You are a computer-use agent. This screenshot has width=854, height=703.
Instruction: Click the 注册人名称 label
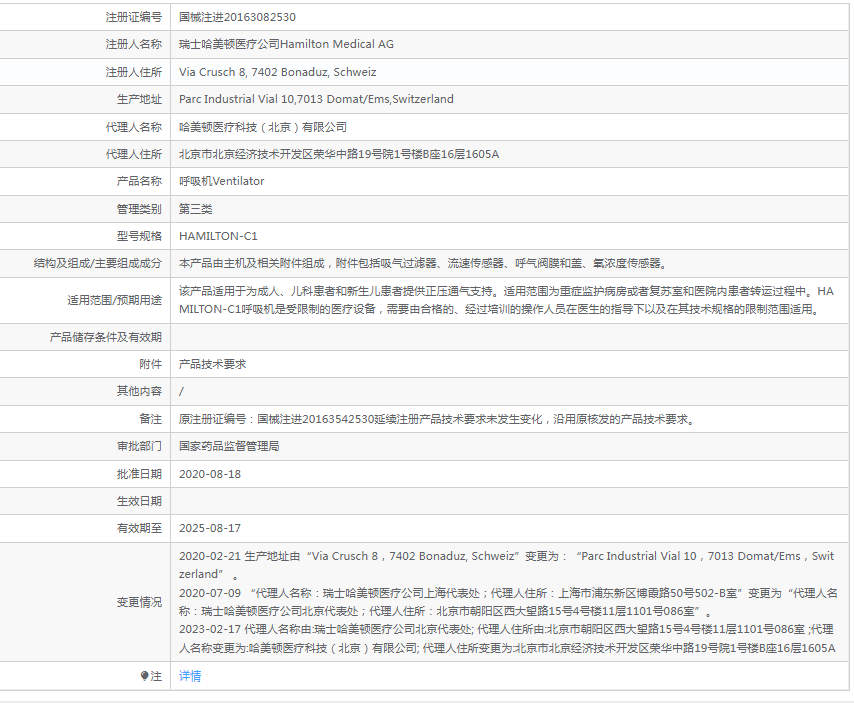pyautogui.click(x=134, y=45)
